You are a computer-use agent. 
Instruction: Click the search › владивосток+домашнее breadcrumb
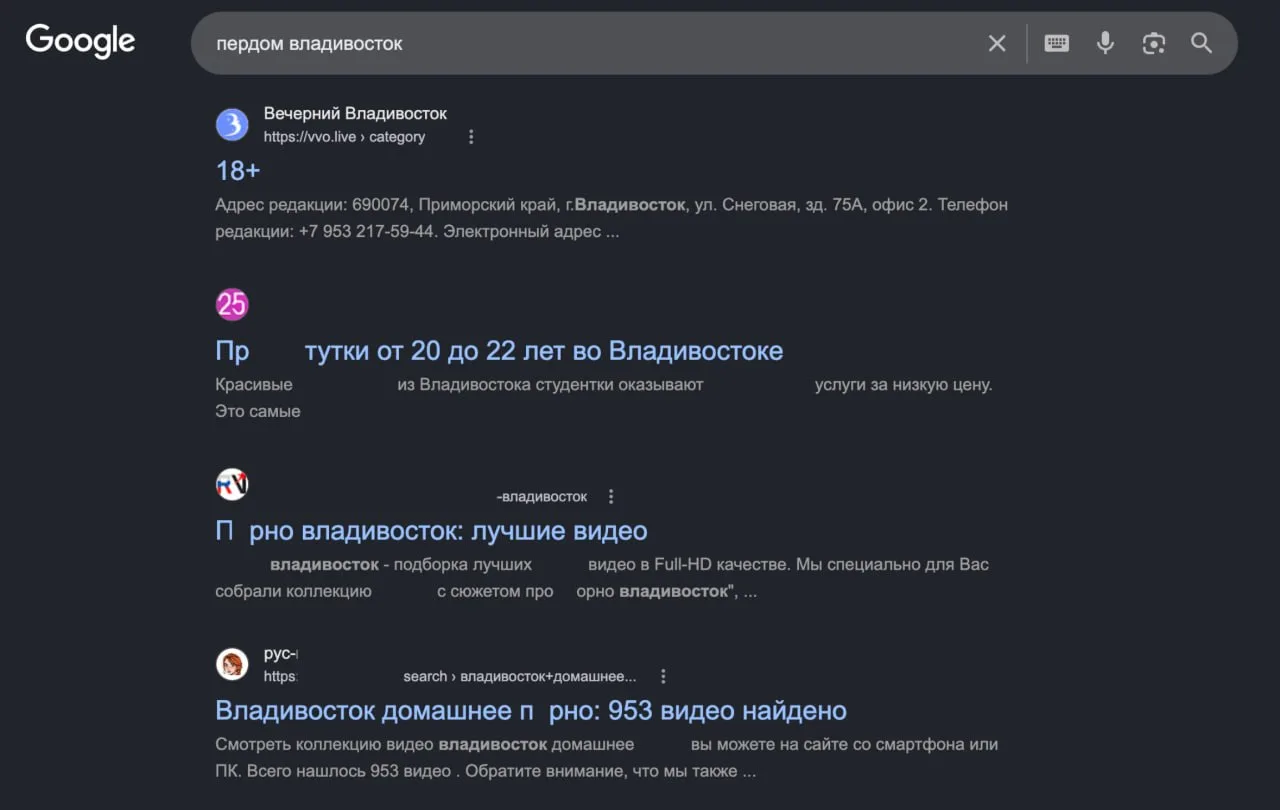click(x=520, y=677)
